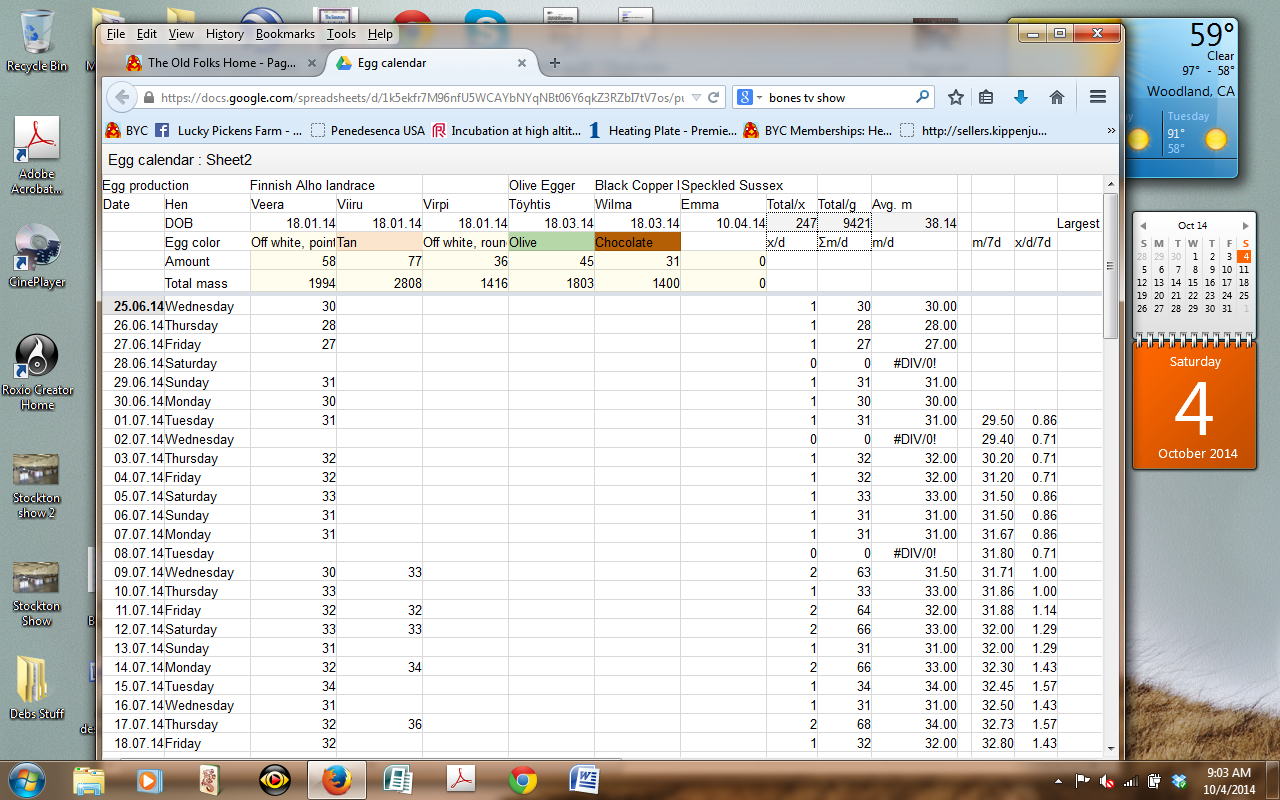Open the Firefox downloads arrow
1280x800 pixels.
[1021, 97]
